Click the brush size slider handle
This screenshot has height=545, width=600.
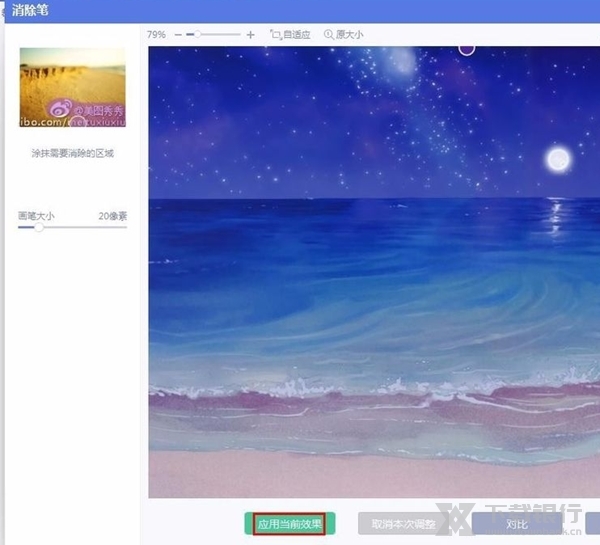click(39, 227)
